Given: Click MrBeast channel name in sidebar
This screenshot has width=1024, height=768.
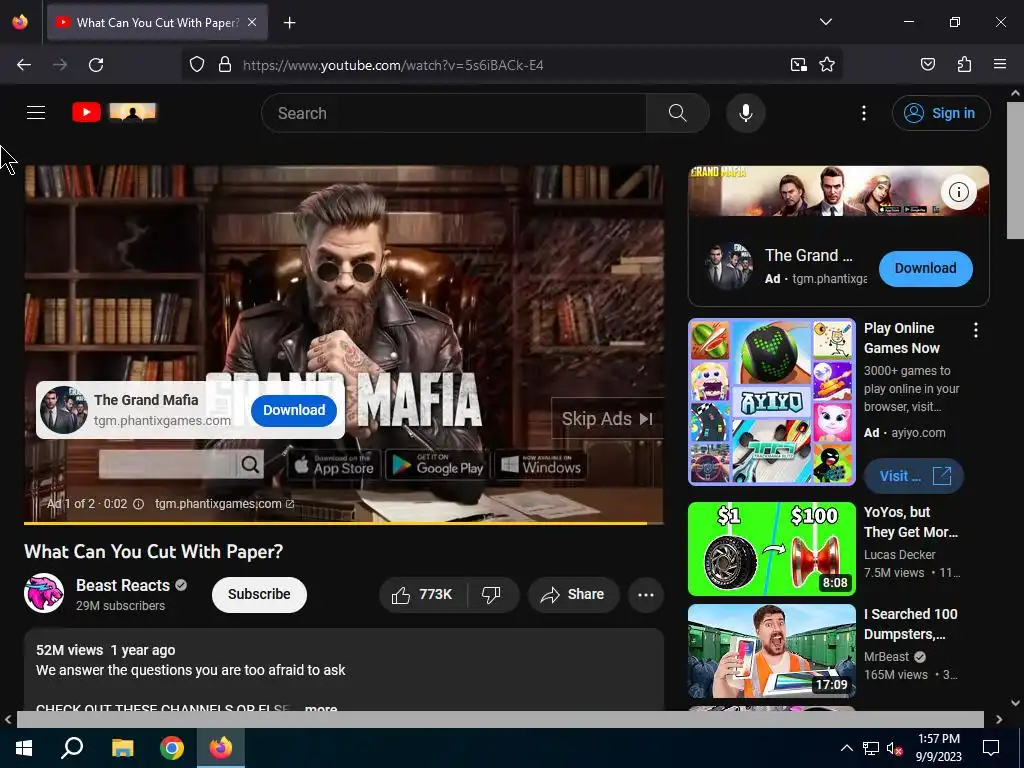Looking at the screenshot, I should click(x=886, y=656).
